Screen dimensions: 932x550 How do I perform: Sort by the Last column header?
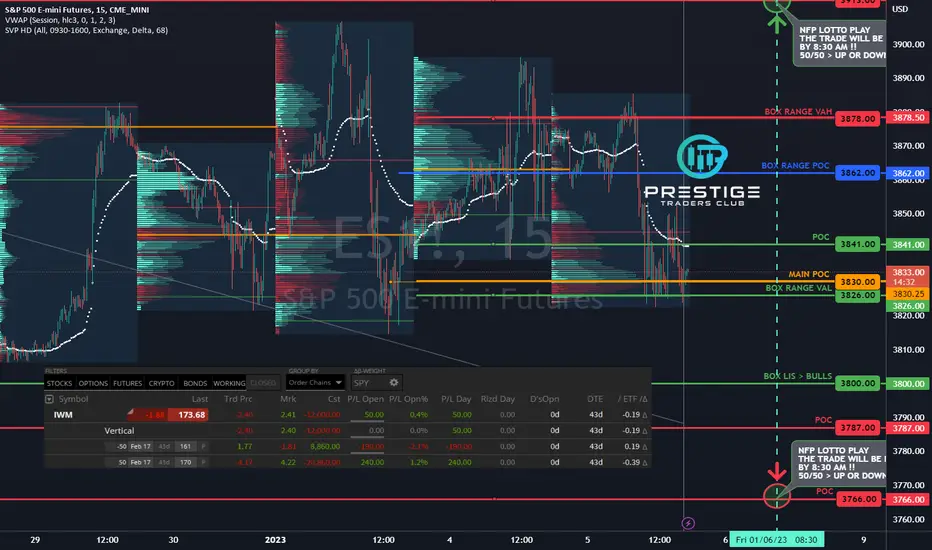pyautogui.click(x=200, y=399)
